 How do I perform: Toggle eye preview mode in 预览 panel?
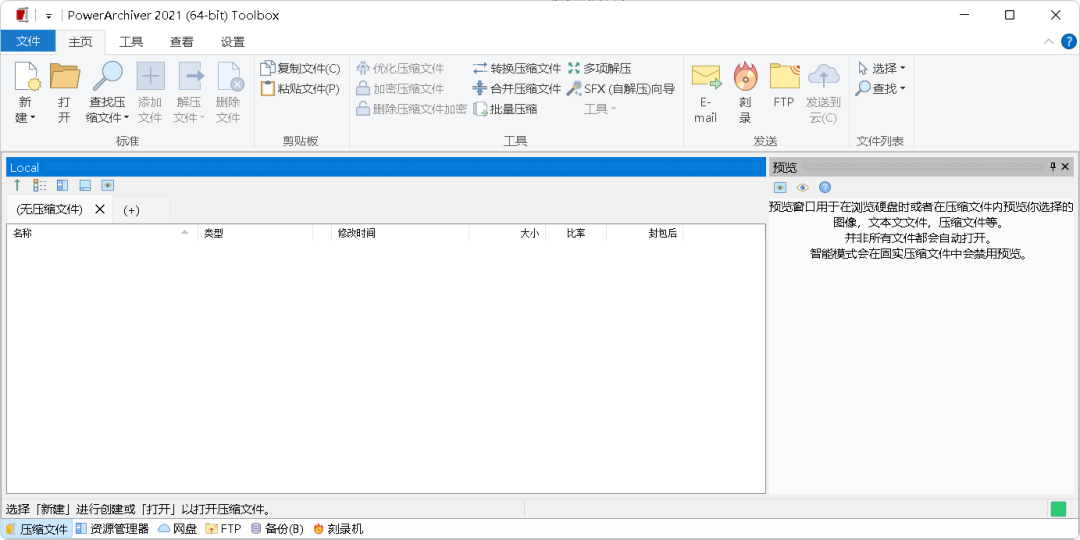point(802,187)
